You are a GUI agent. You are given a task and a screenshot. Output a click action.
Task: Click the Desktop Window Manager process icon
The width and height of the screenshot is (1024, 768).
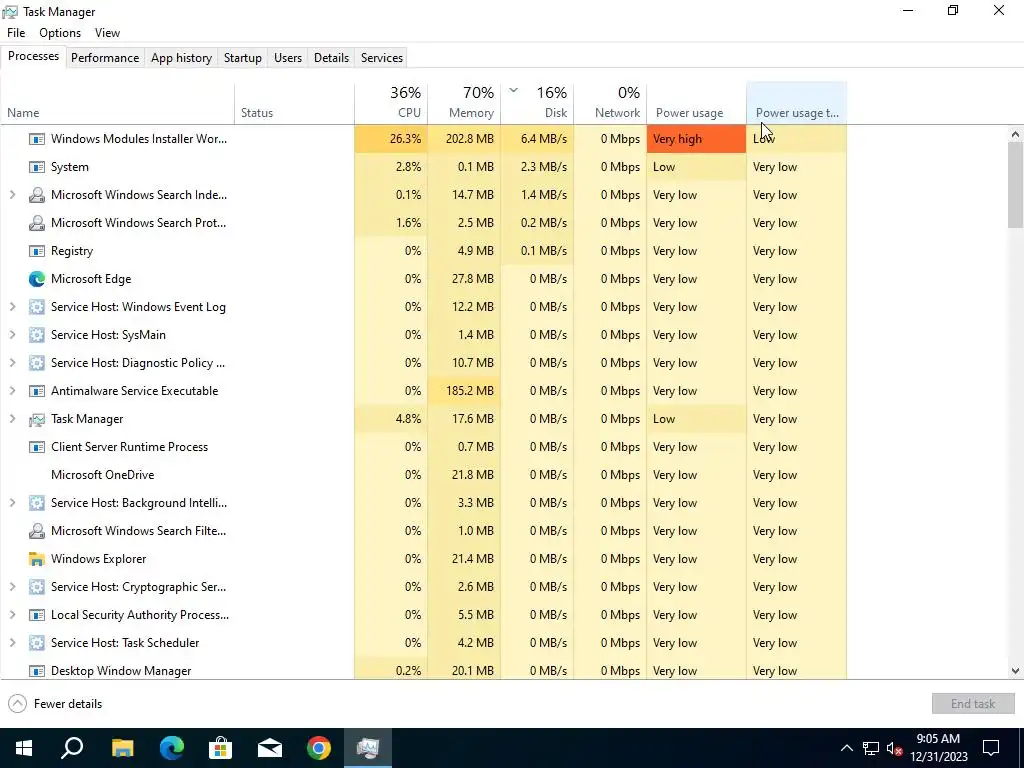tap(37, 671)
